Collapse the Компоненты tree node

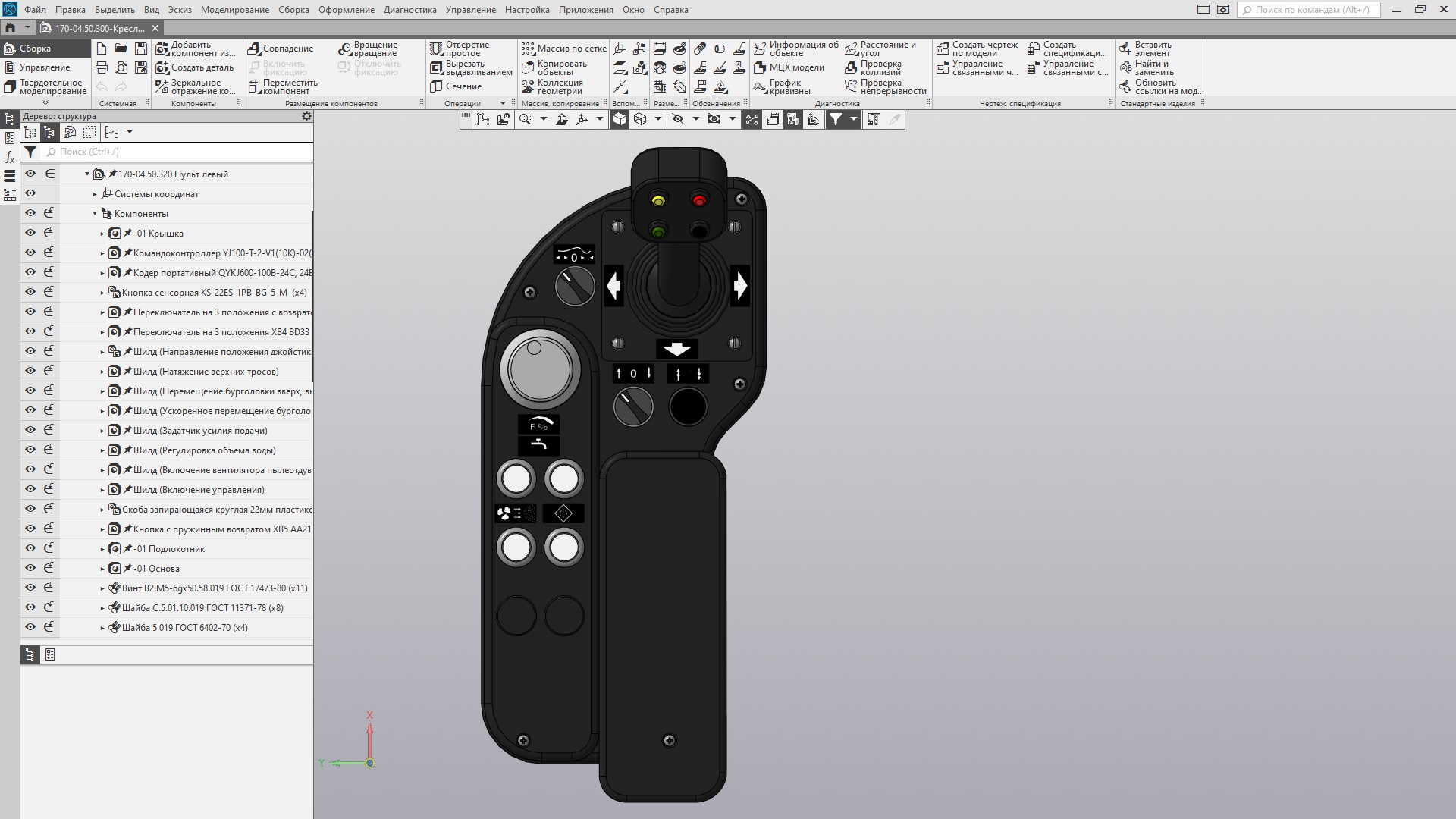pos(95,214)
